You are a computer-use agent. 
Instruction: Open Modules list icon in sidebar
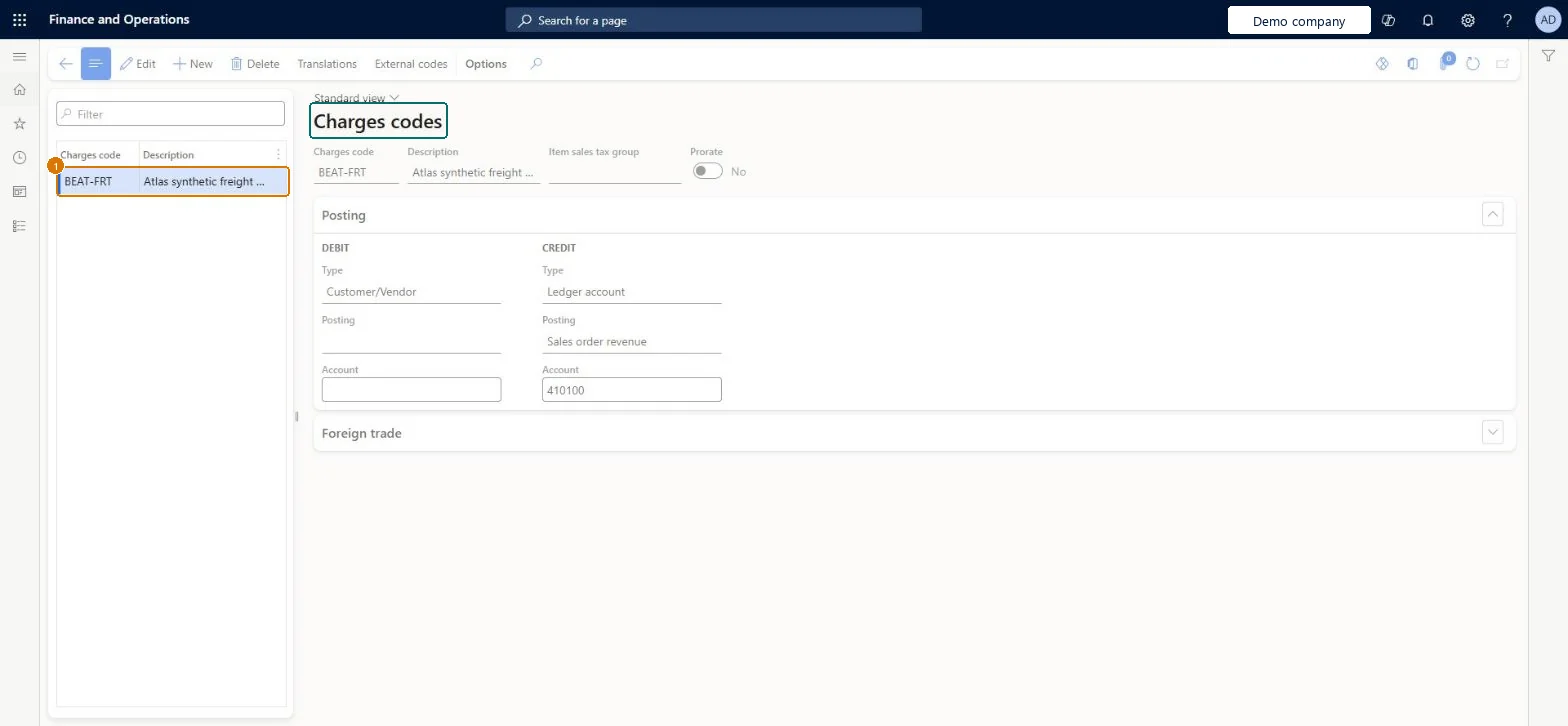19,226
